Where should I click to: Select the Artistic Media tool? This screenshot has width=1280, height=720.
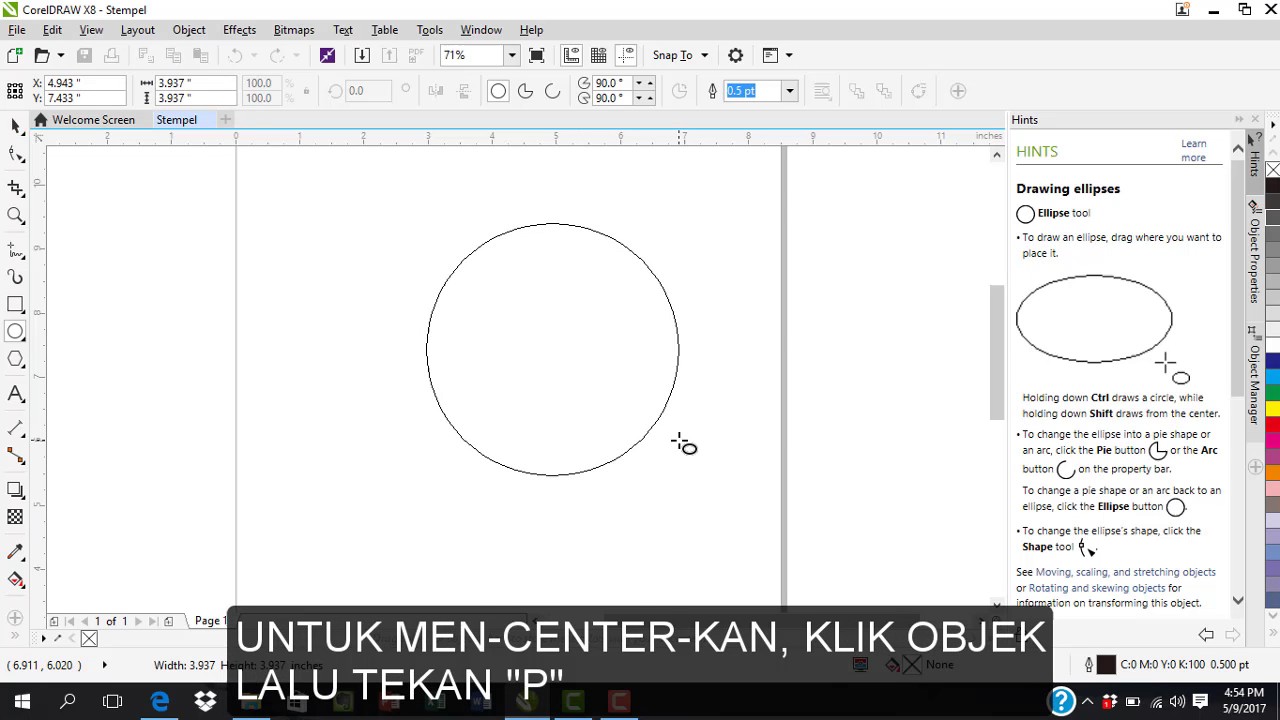15,277
